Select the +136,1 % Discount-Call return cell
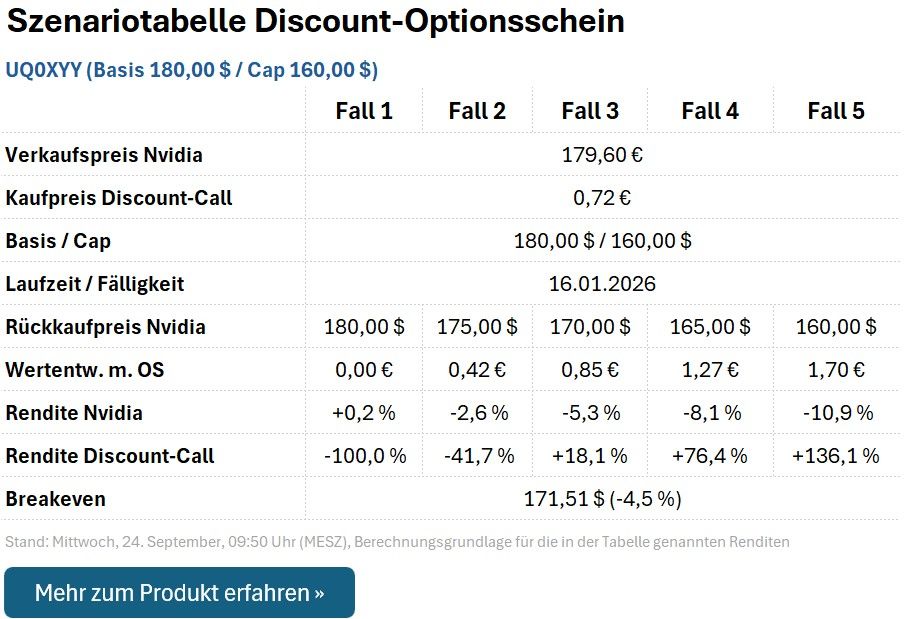This screenshot has height=619, width=909. pos(836,456)
